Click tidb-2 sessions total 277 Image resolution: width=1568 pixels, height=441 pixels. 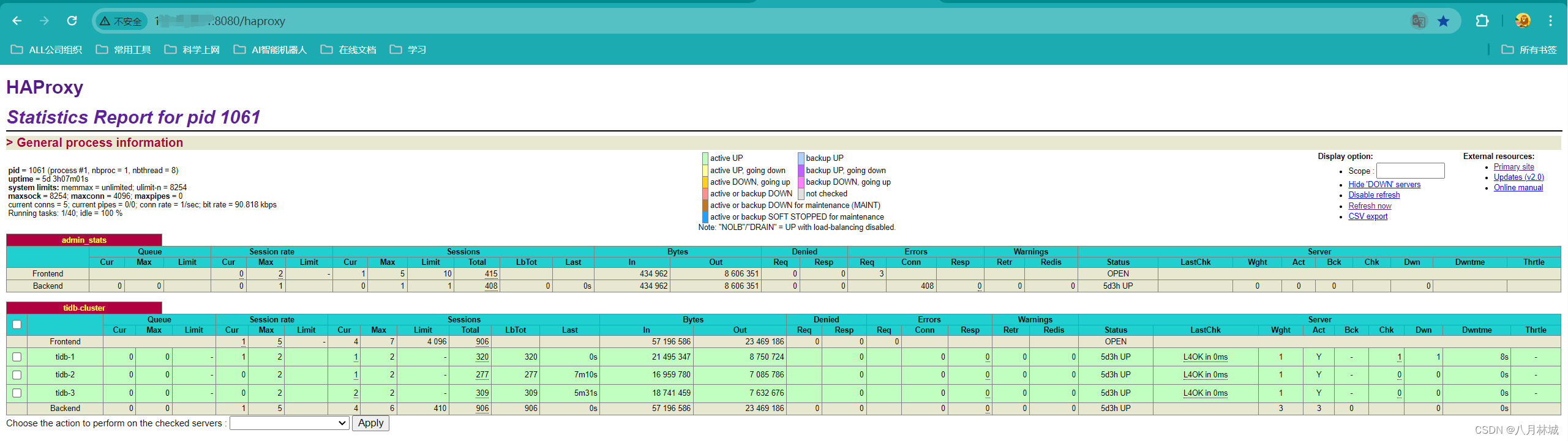click(x=482, y=375)
